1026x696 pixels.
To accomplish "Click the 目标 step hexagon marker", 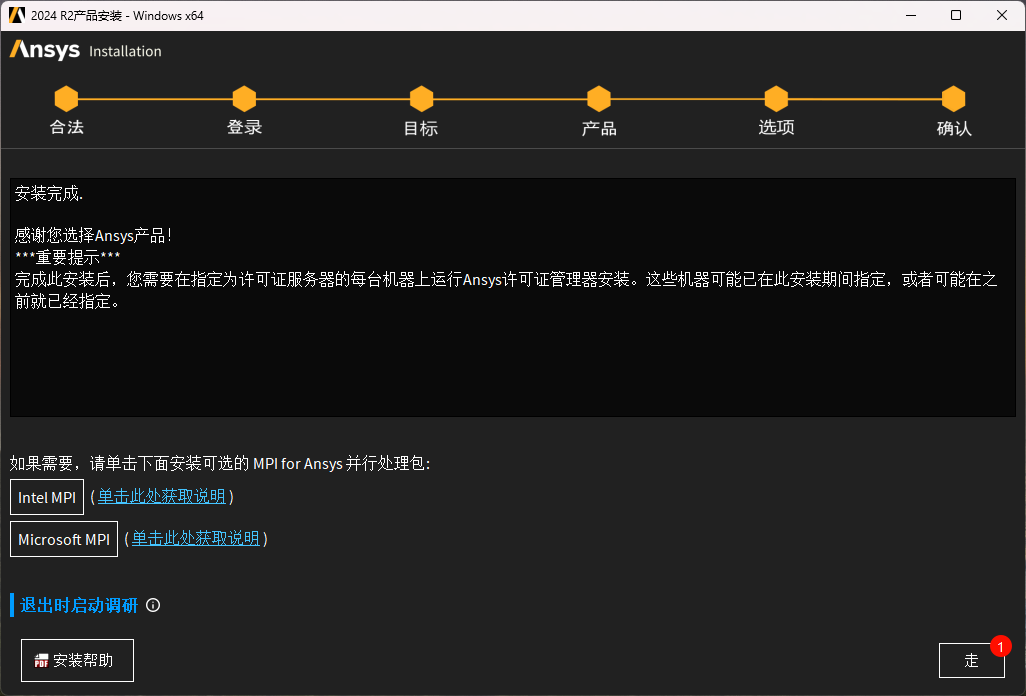I will [421, 99].
